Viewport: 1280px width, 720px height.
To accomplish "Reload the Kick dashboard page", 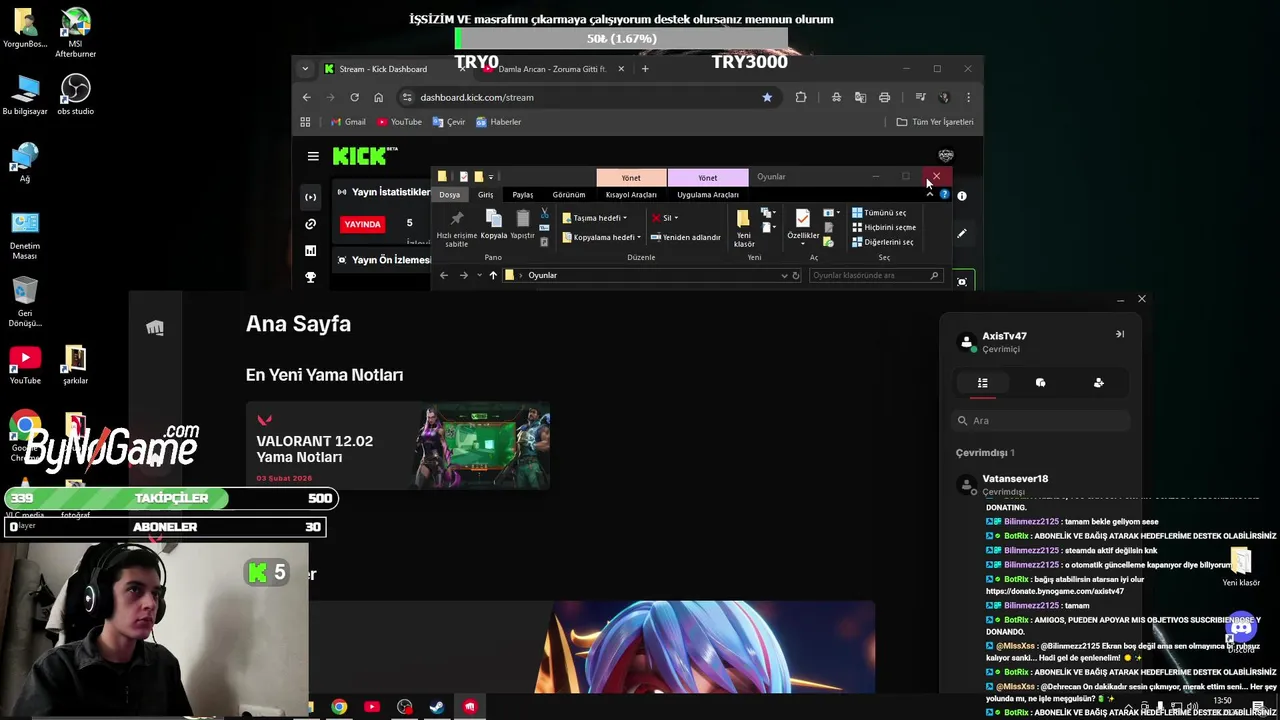I will point(354,97).
